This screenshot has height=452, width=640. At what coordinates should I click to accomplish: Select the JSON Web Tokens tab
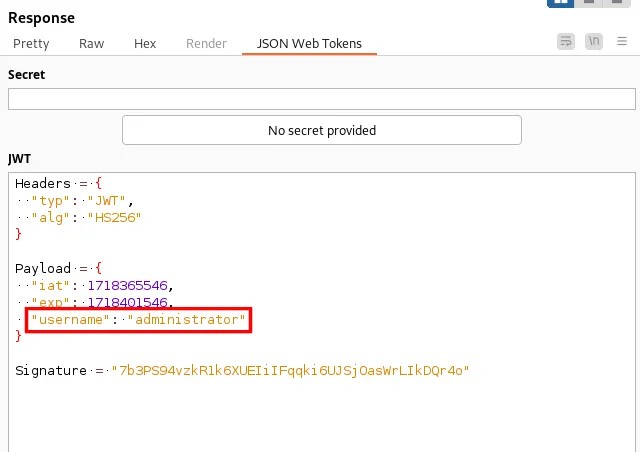click(x=309, y=43)
